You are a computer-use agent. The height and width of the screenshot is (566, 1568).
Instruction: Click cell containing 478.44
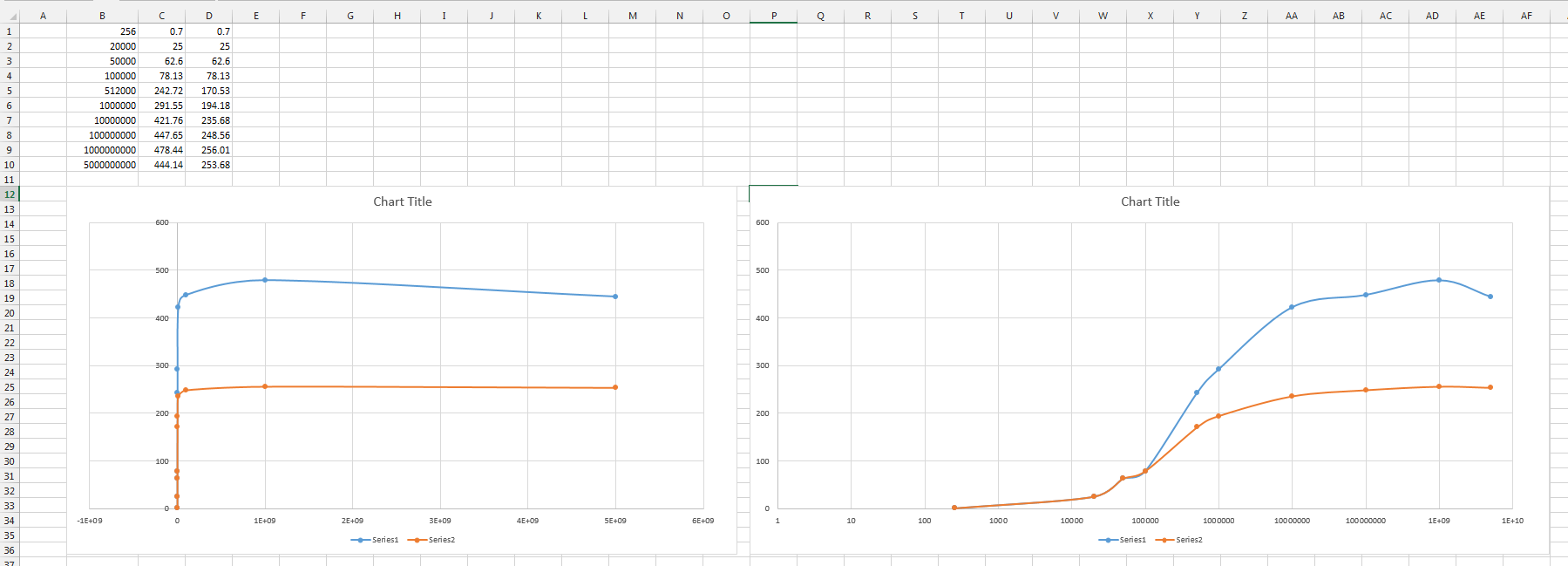point(162,150)
